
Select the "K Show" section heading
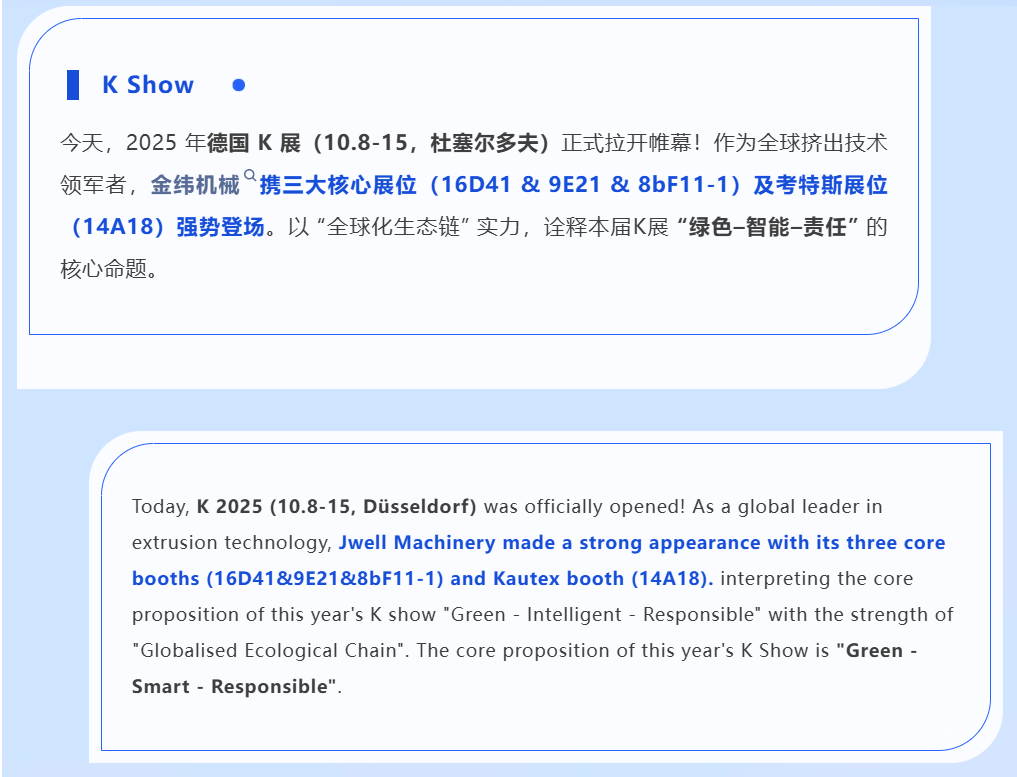[x=148, y=85]
